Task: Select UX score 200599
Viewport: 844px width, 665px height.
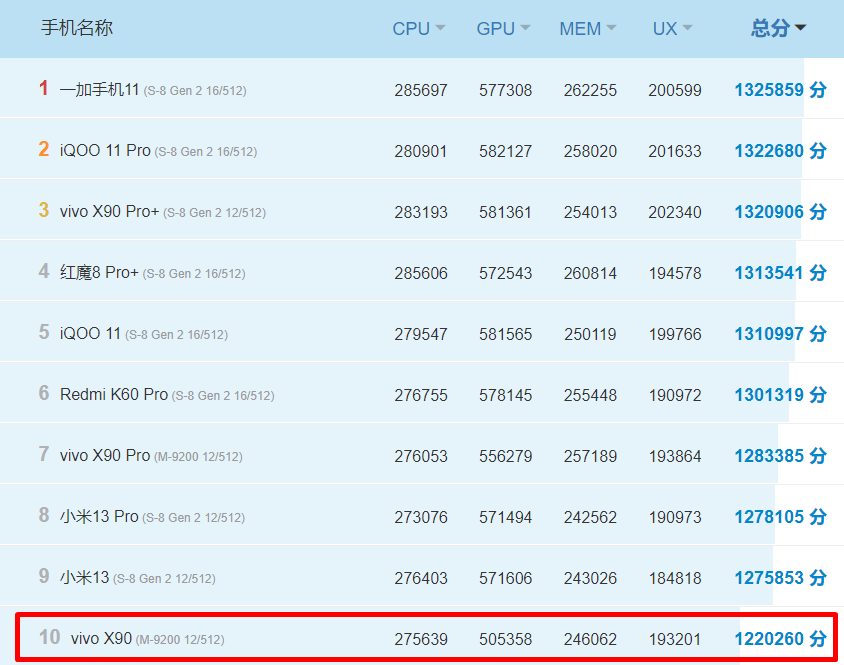Action: pyautogui.click(x=674, y=90)
